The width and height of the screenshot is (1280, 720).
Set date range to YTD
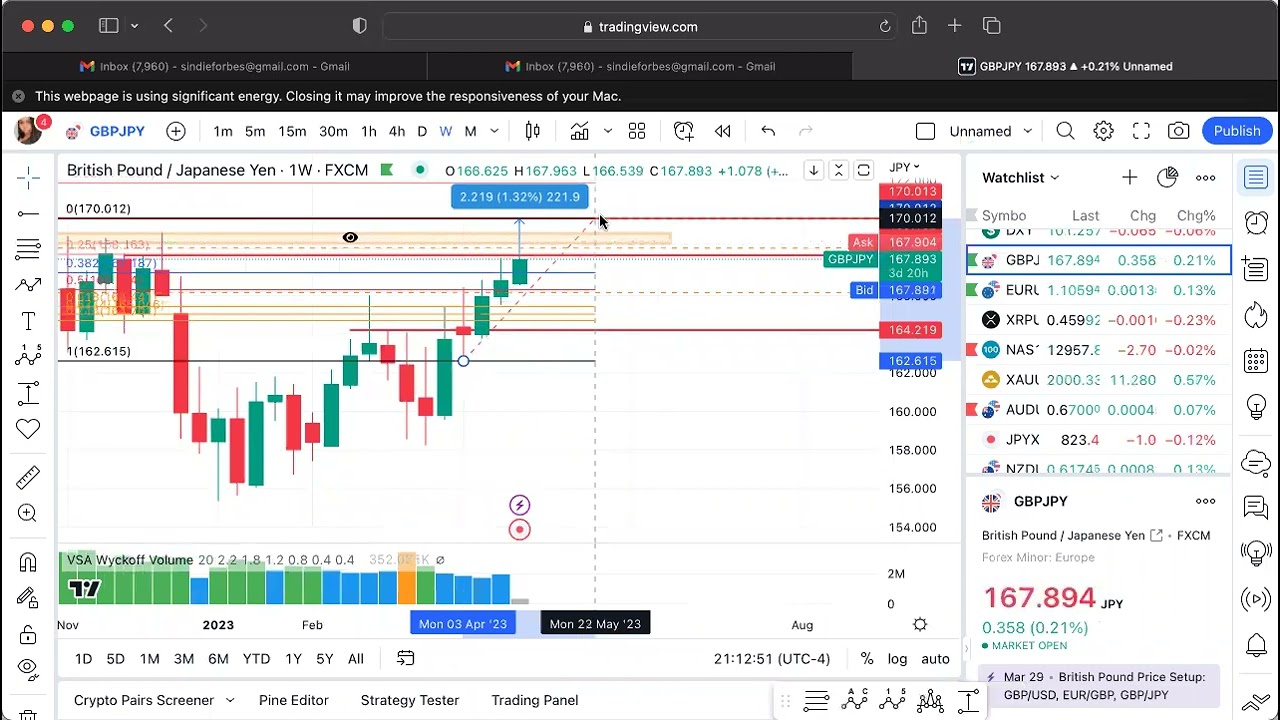[256, 659]
